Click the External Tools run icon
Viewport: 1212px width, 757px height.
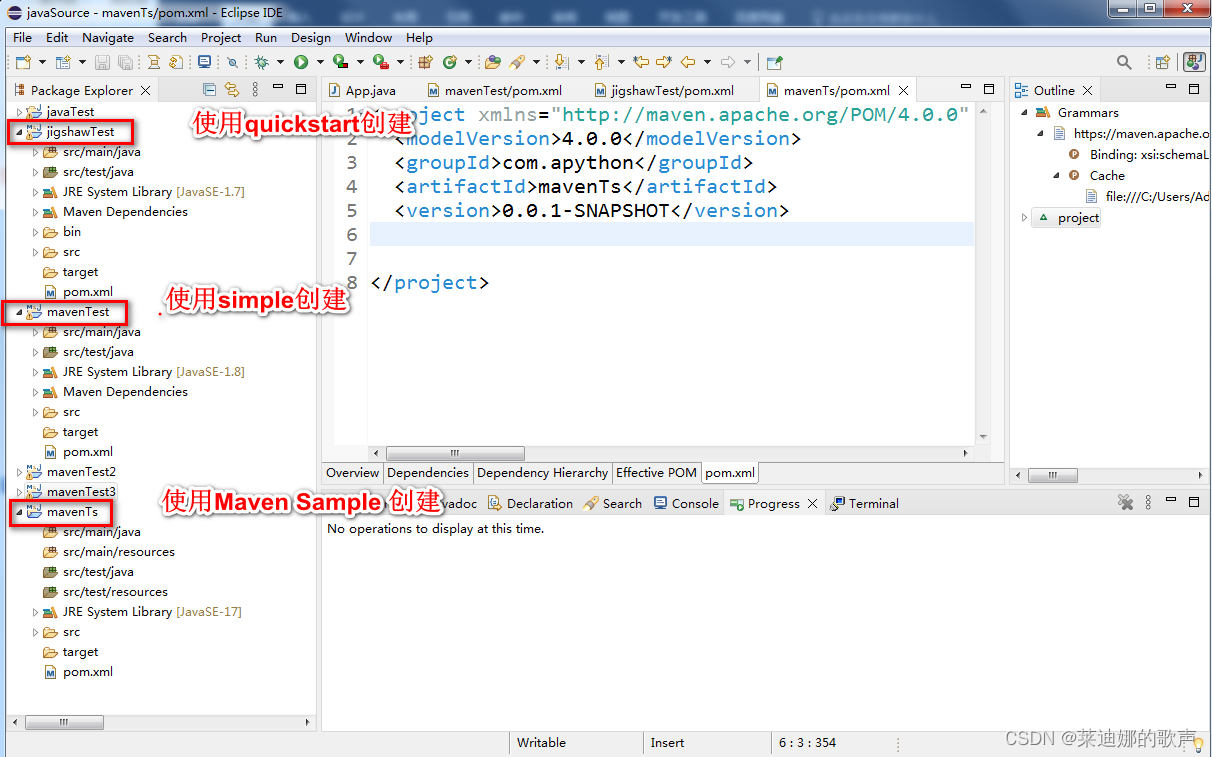[381, 62]
